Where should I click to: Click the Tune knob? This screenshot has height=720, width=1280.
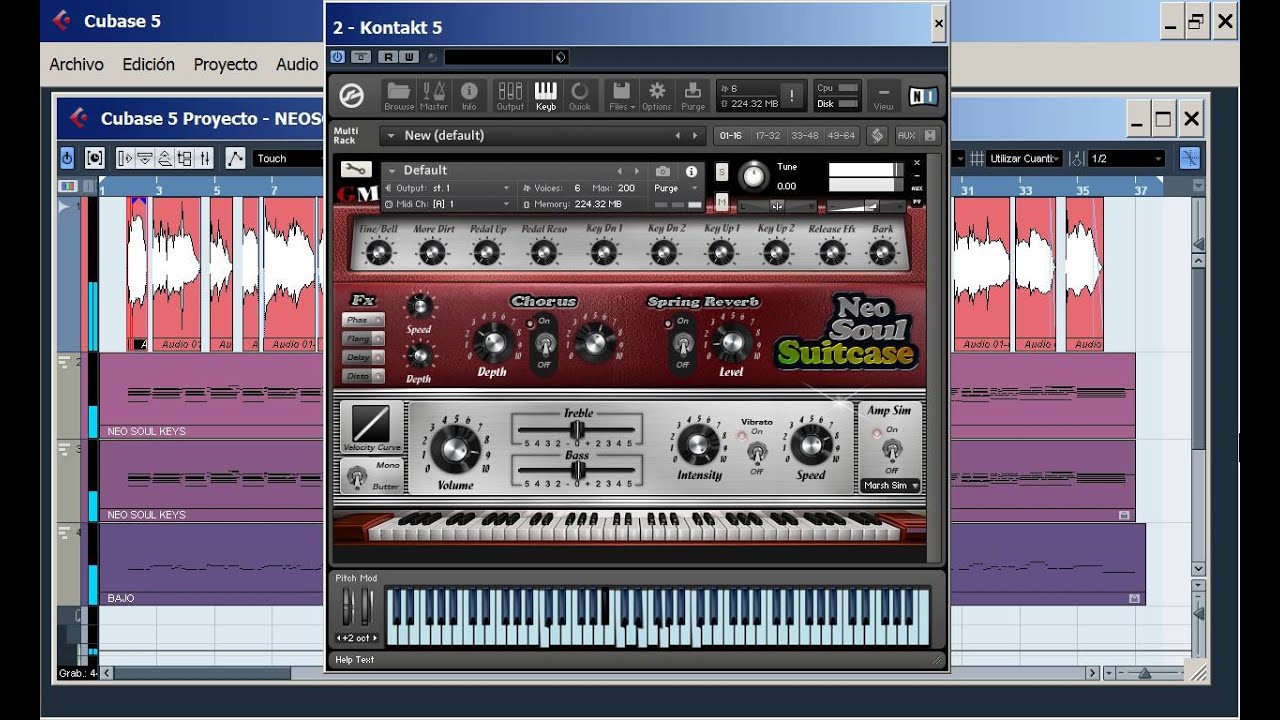point(754,176)
